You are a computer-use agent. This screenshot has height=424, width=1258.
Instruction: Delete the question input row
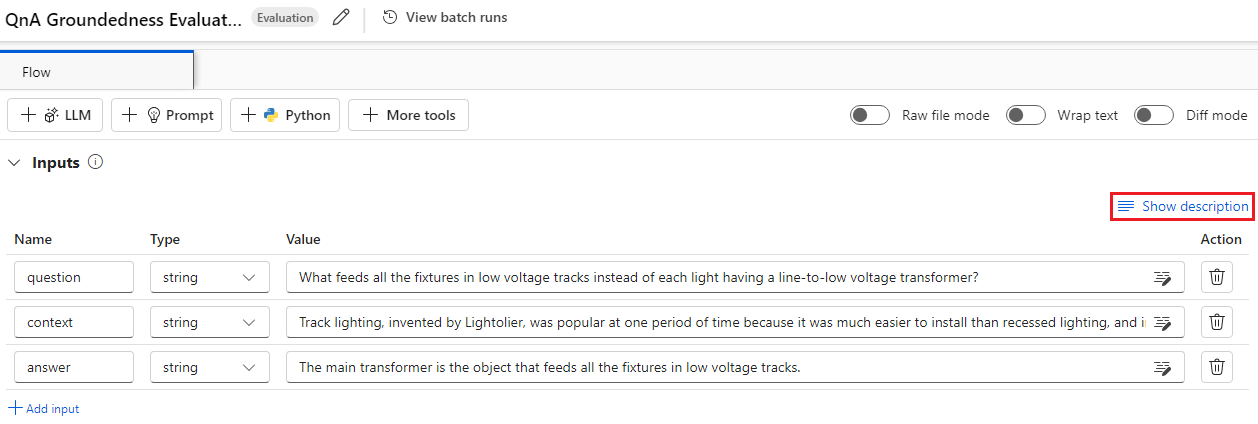(x=1216, y=277)
